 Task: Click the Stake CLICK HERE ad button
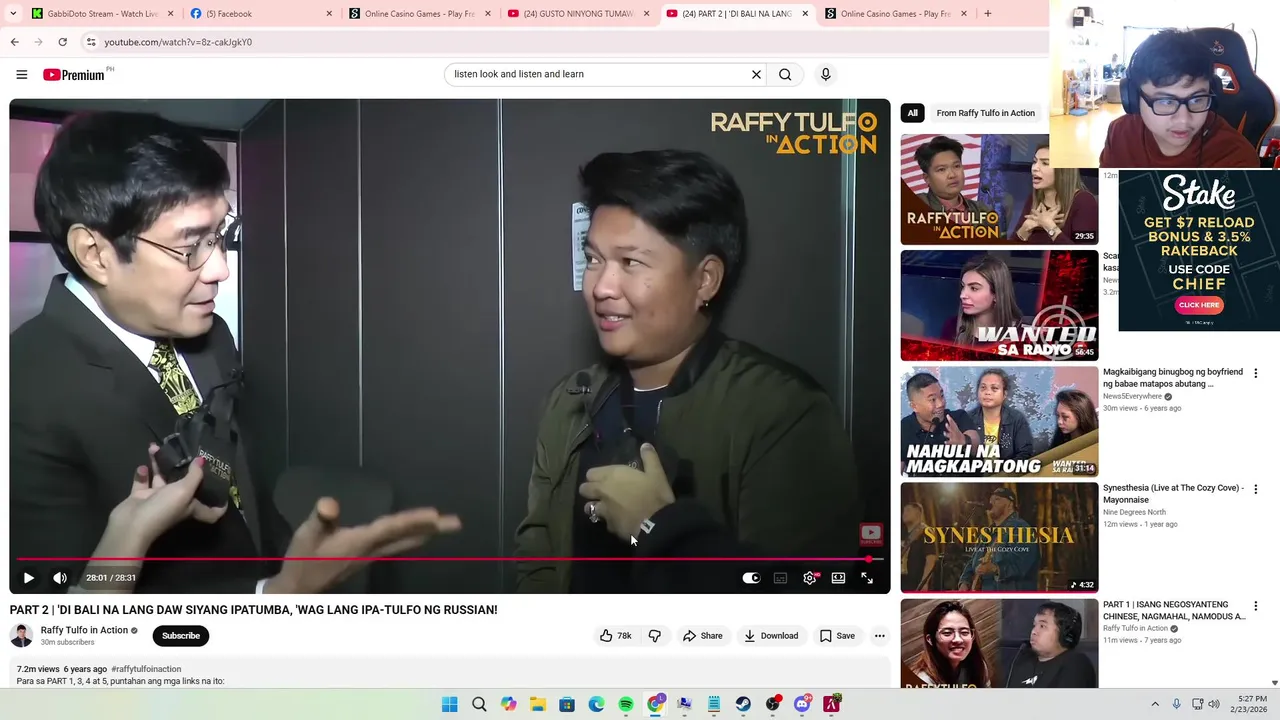click(1198, 305)
